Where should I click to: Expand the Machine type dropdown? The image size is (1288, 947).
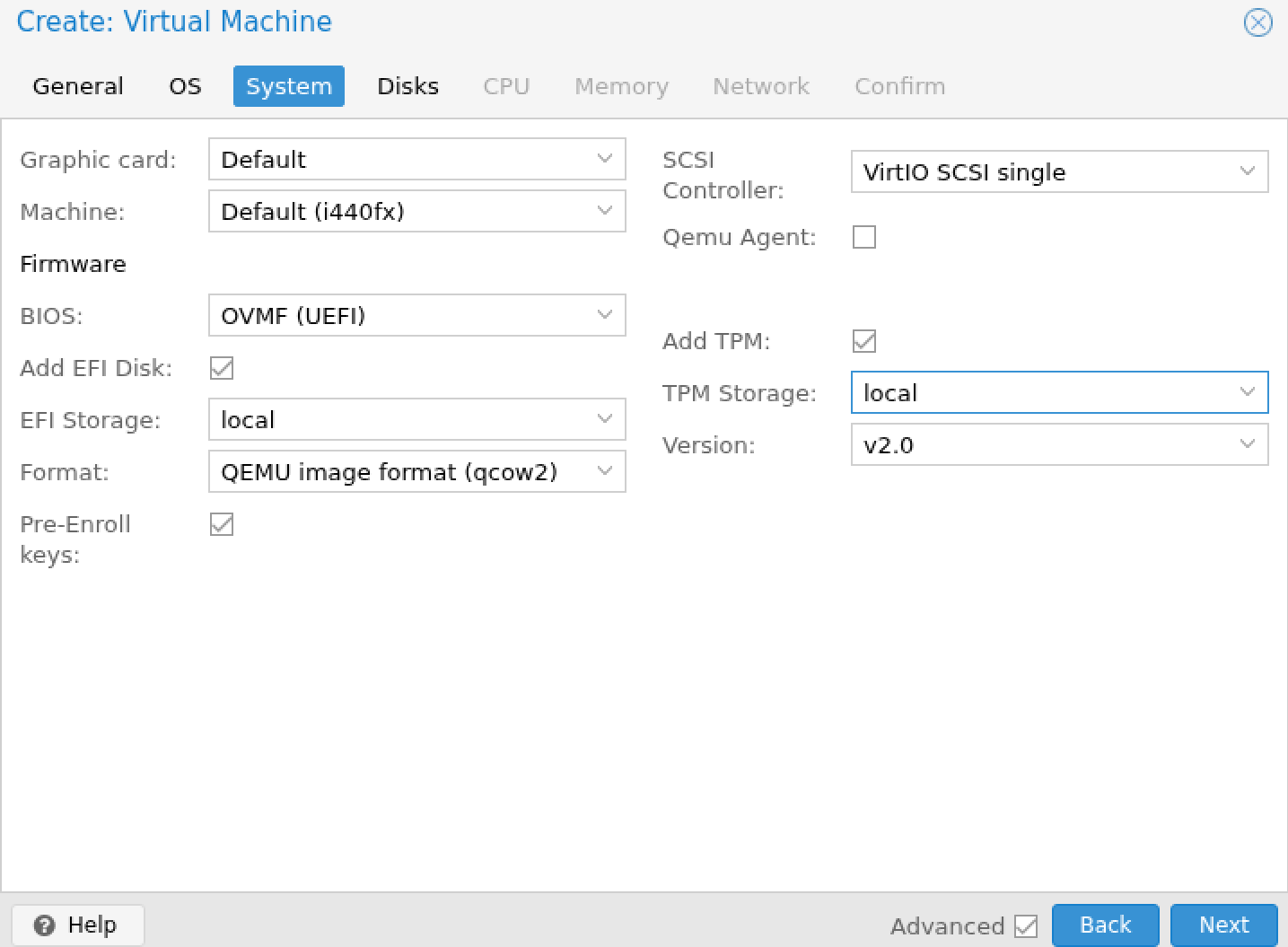(x=604, y=211)
